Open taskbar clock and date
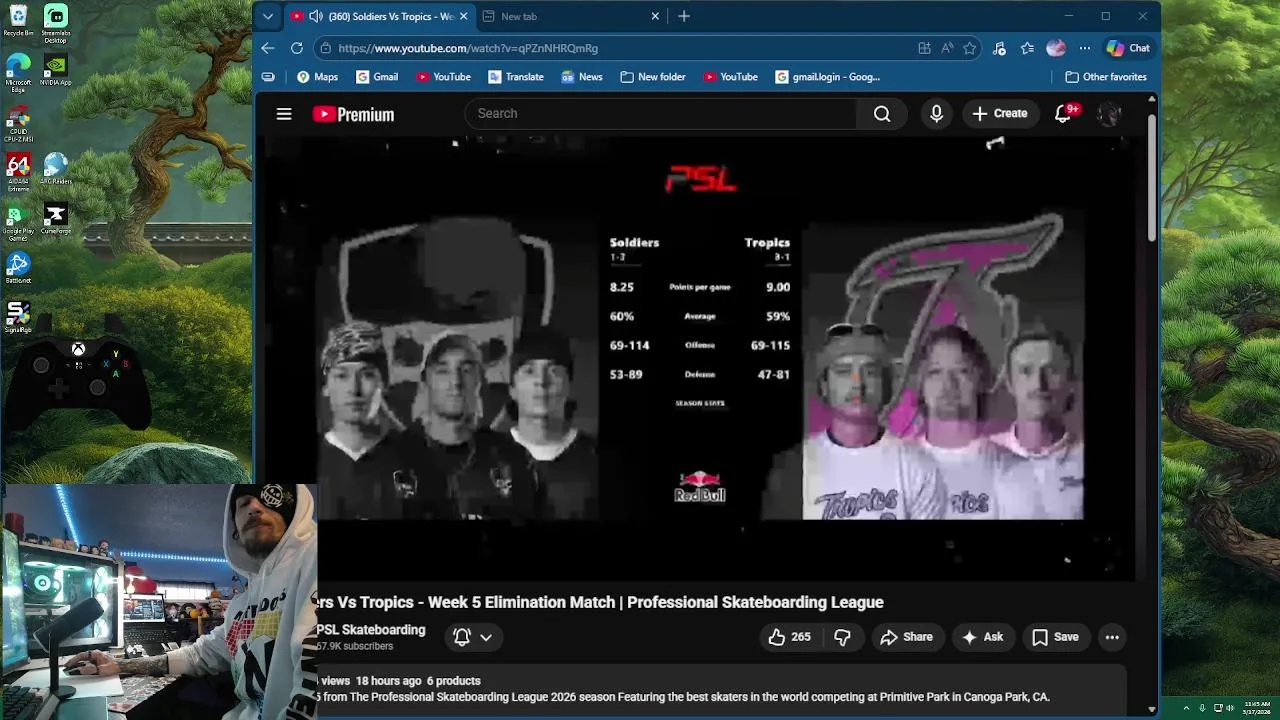The image size is (1280, 720). click(x=1259, y=708)
